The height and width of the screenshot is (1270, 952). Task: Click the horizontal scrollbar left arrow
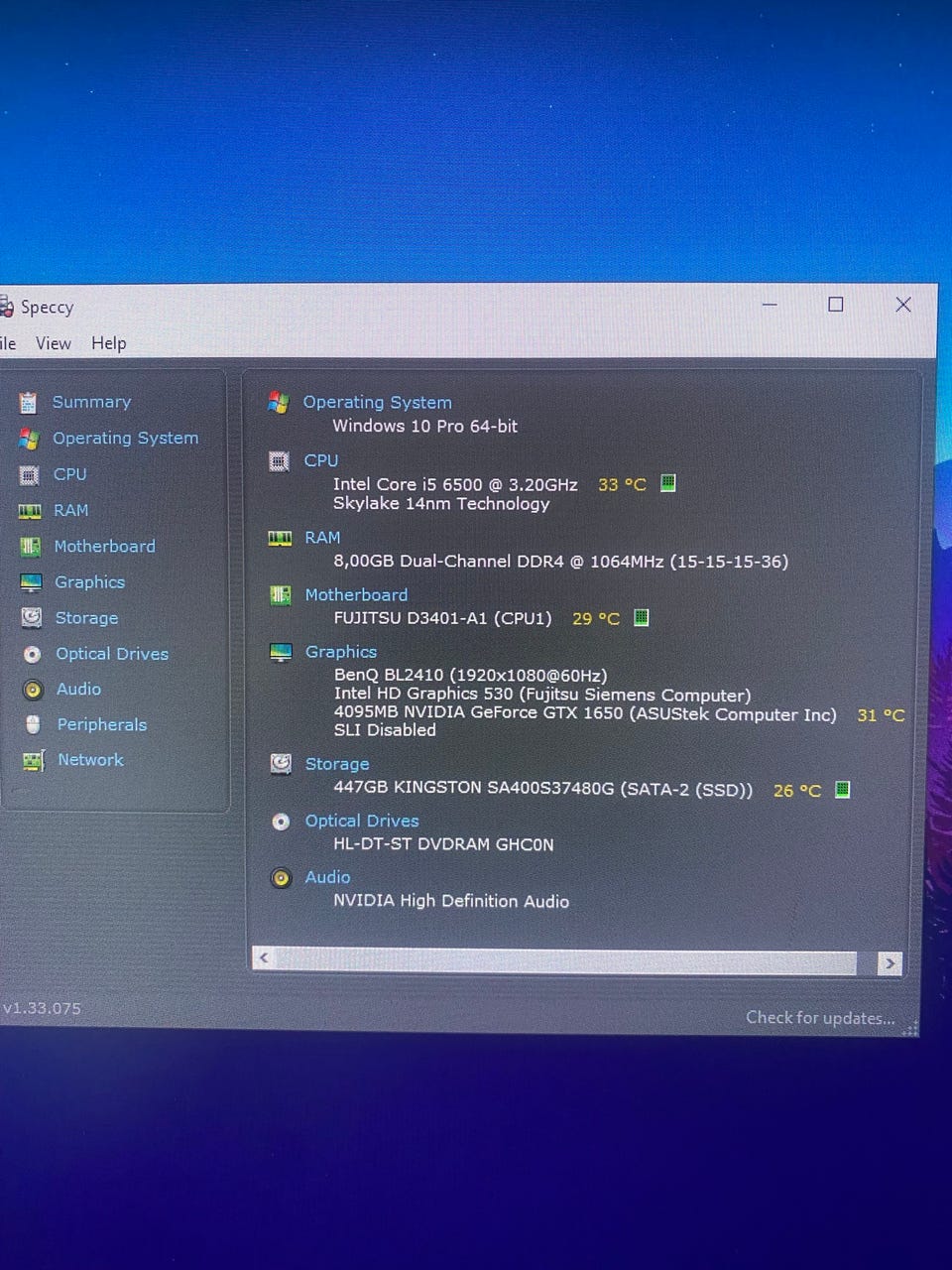[263, 958]
